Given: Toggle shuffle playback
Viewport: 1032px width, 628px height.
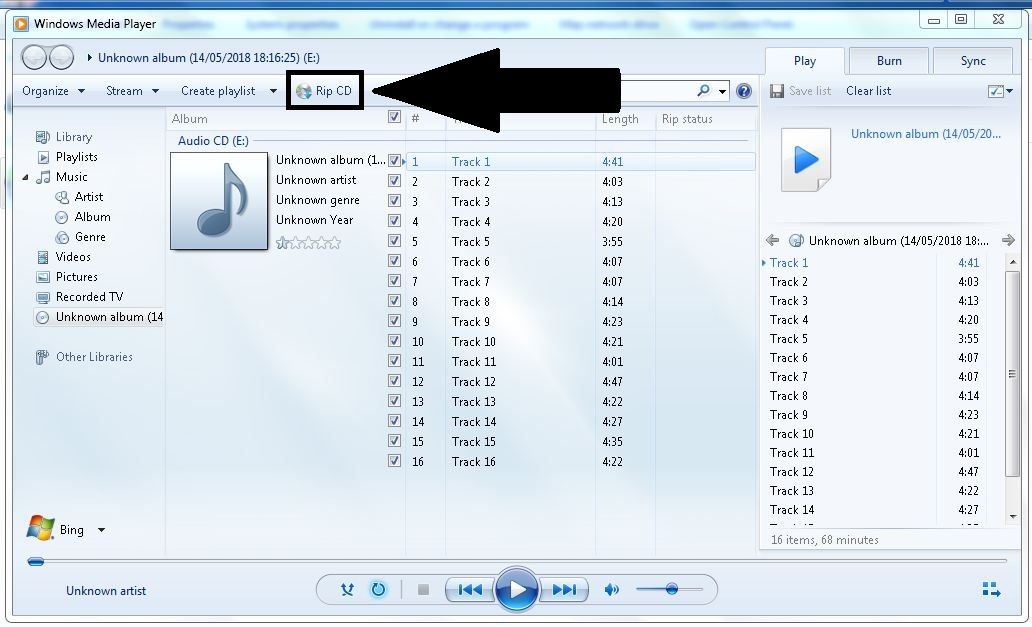Looking at the screenshot, I should coord(348,589).
